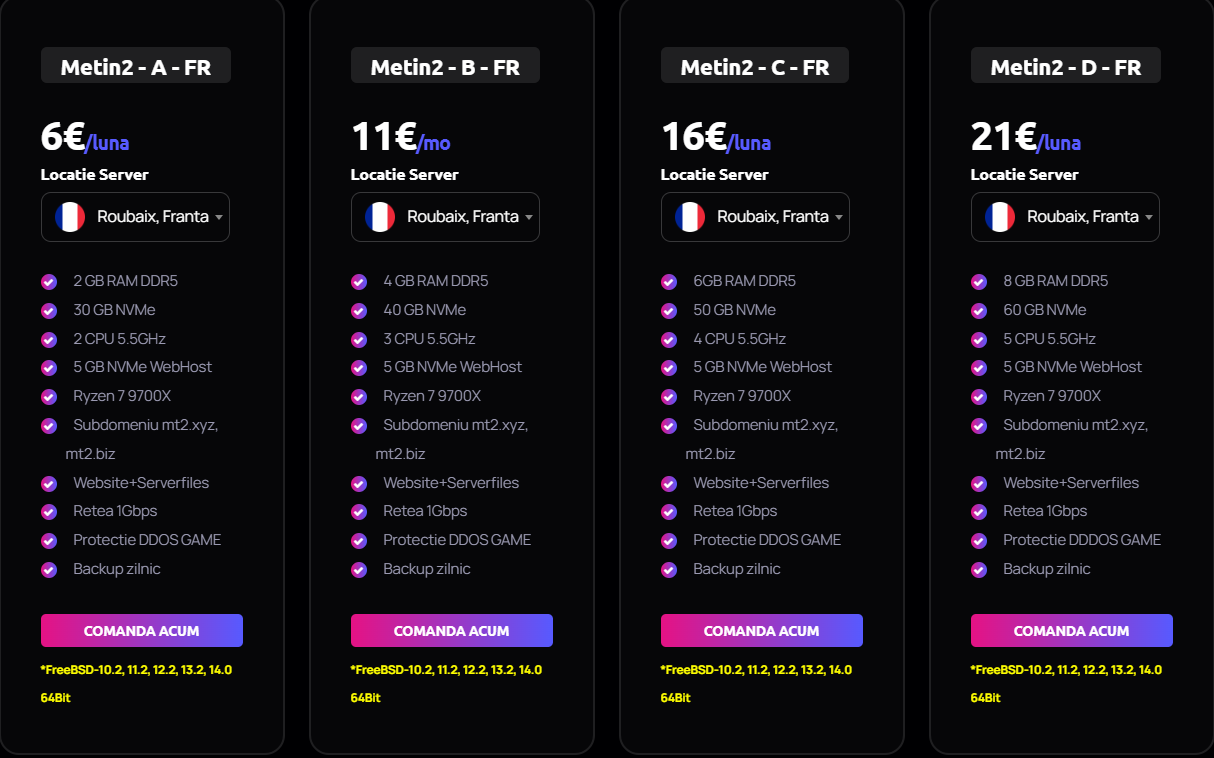Open the server location dropdown for Metin2 - A
1214x758 pixels.
135,217
